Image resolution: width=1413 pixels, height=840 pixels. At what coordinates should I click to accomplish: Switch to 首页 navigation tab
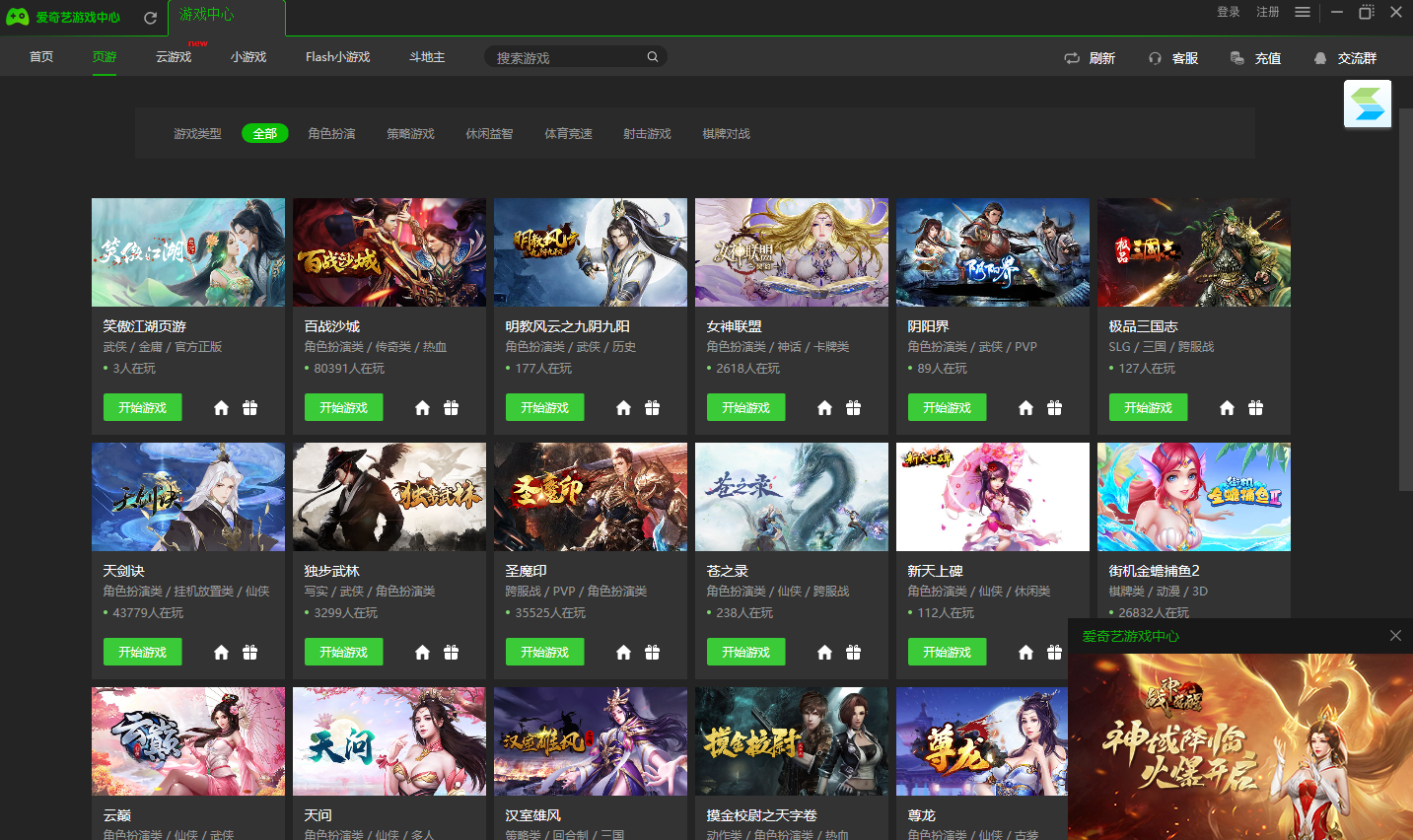[x=41, y=57]
